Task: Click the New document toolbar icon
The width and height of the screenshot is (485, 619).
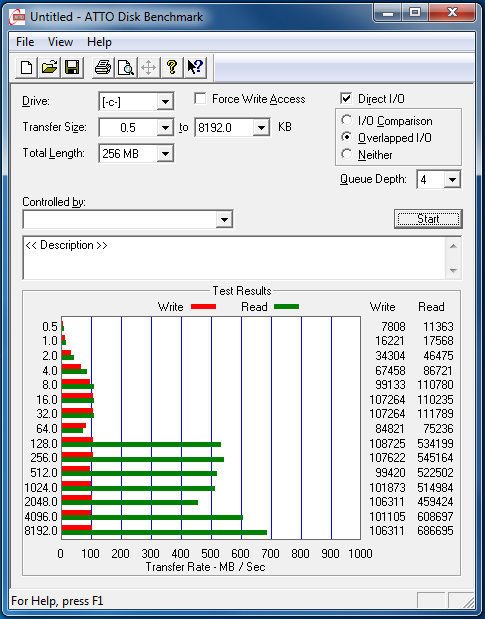Action: [x=26, y=67]
